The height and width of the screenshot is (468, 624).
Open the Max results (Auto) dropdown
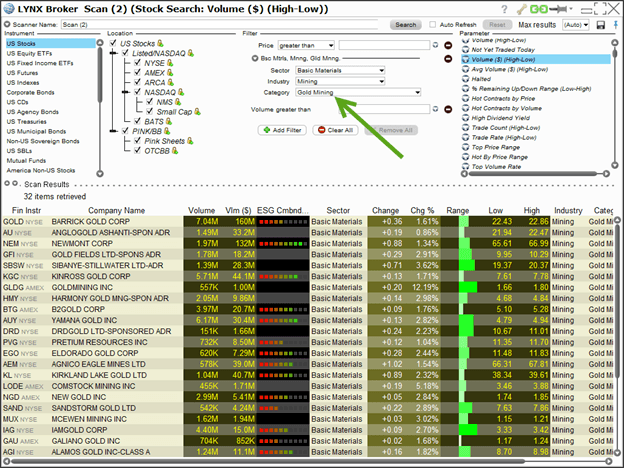(x=575, y=25)
